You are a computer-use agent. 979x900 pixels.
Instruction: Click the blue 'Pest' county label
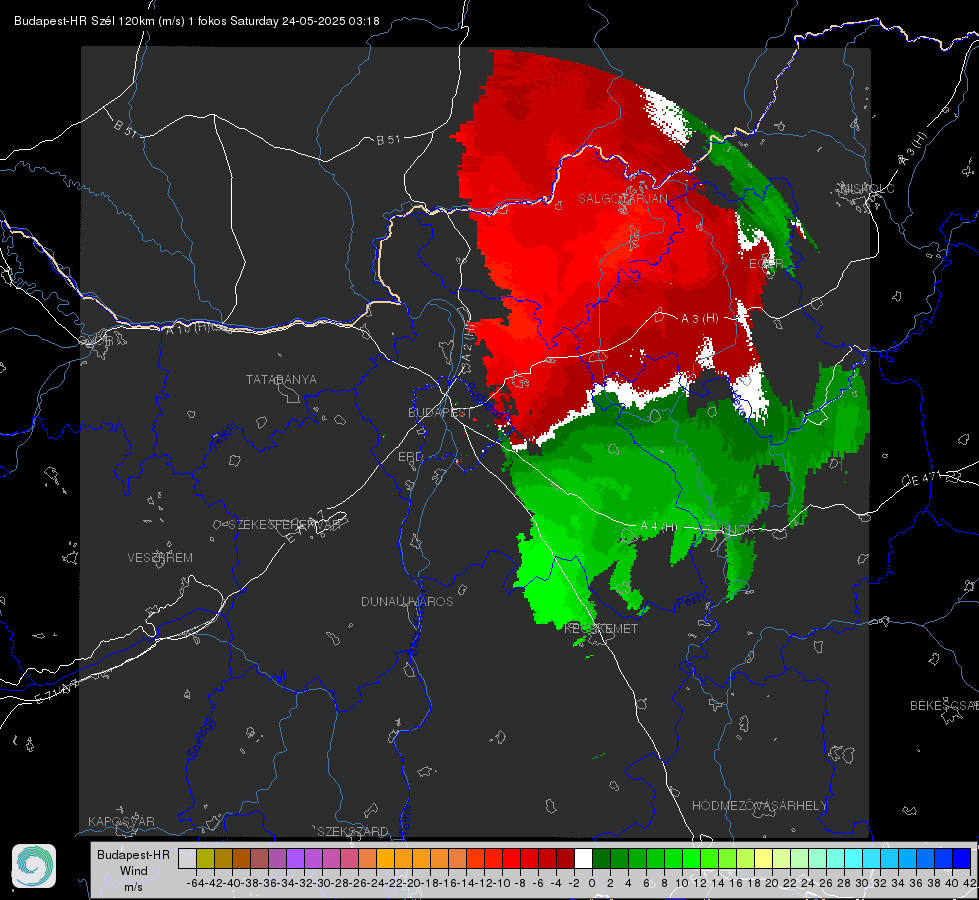tap(689, 602)
